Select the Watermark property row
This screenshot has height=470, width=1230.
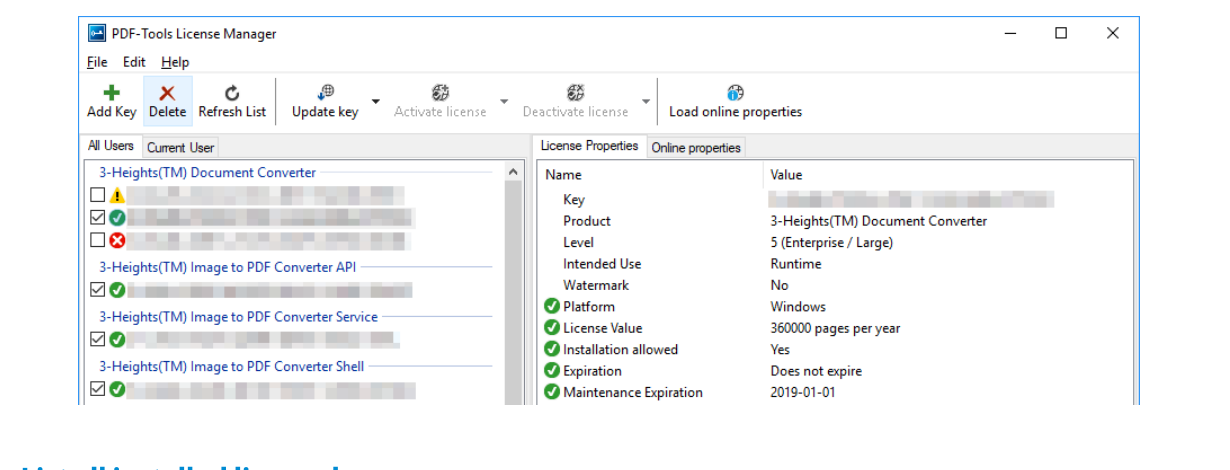click(x=836, y=285)
